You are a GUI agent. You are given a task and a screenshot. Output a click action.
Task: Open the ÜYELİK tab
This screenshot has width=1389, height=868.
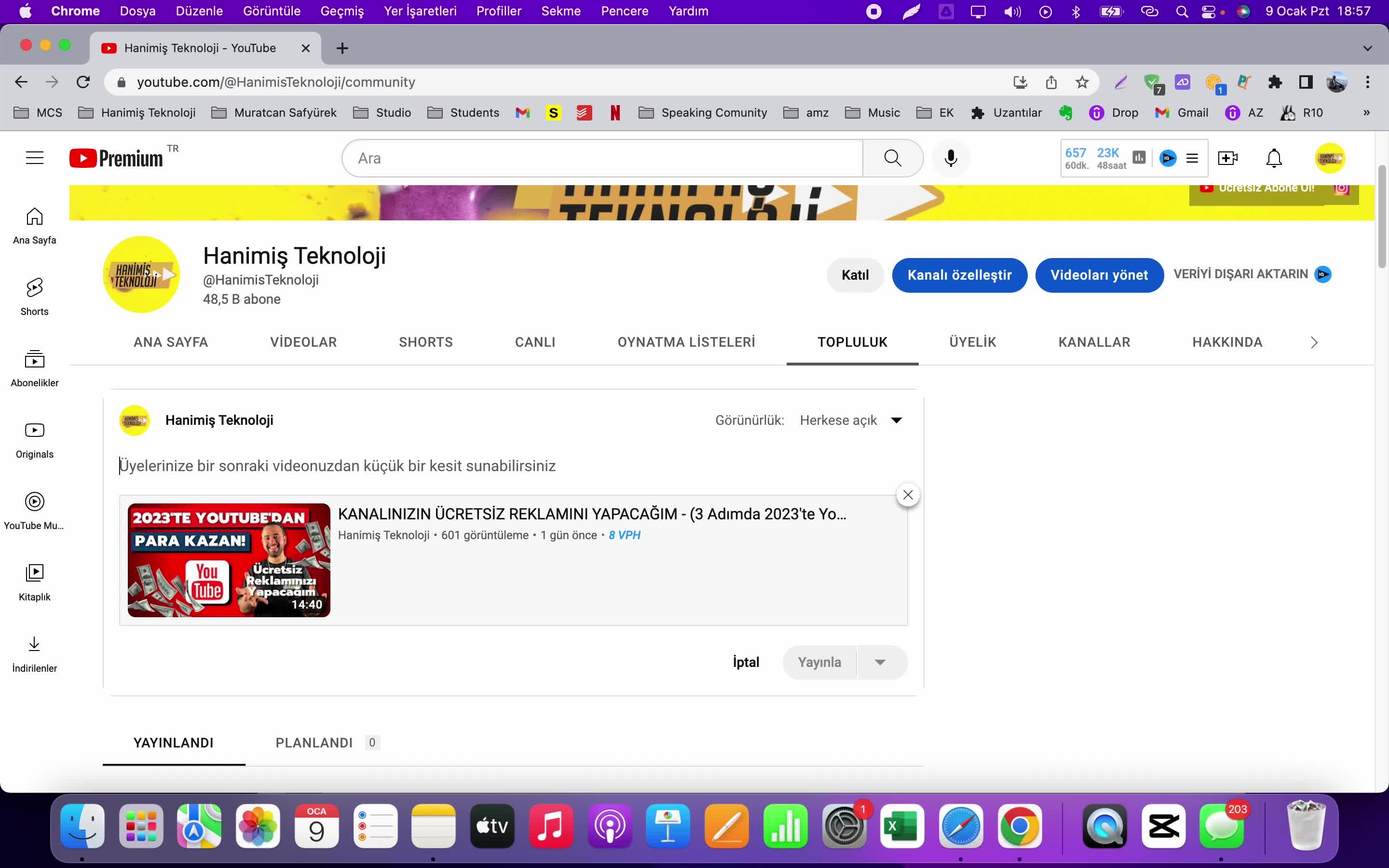[x=973, y=342]
